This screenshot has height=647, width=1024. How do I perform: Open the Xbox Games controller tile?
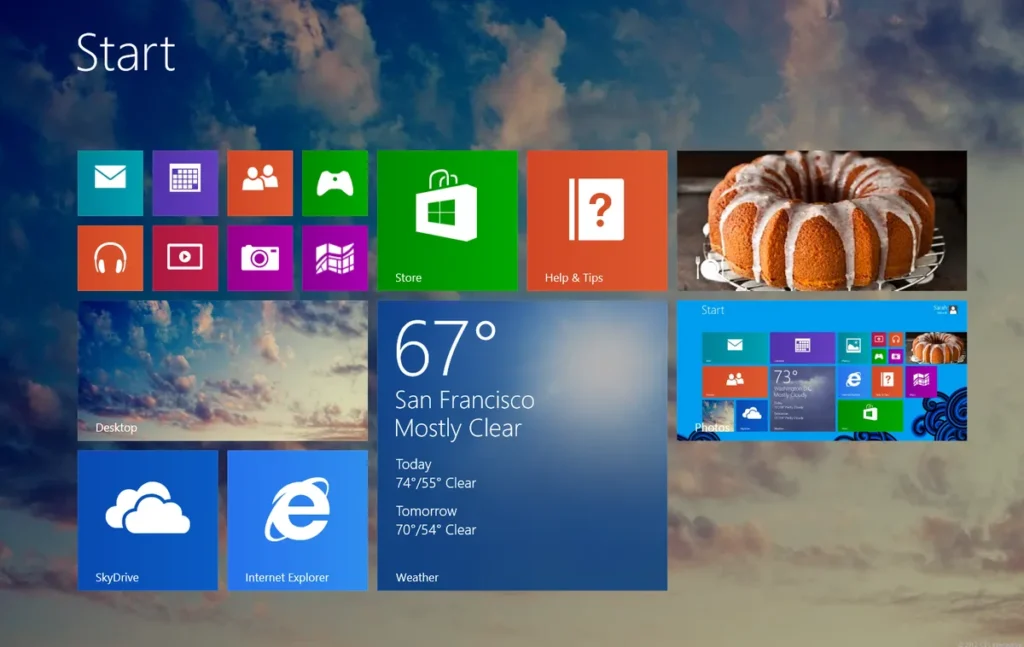tap(335, 183)
